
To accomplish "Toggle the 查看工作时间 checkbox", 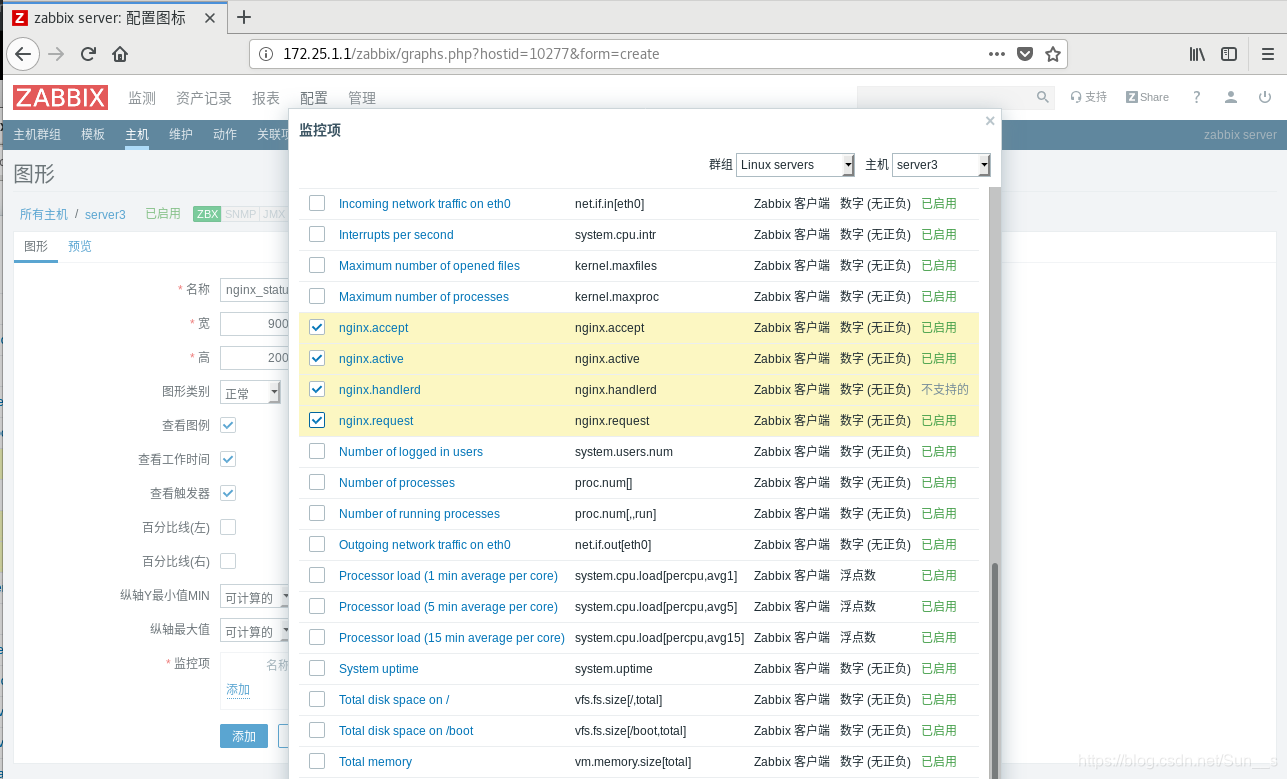I will pos(228,459).
